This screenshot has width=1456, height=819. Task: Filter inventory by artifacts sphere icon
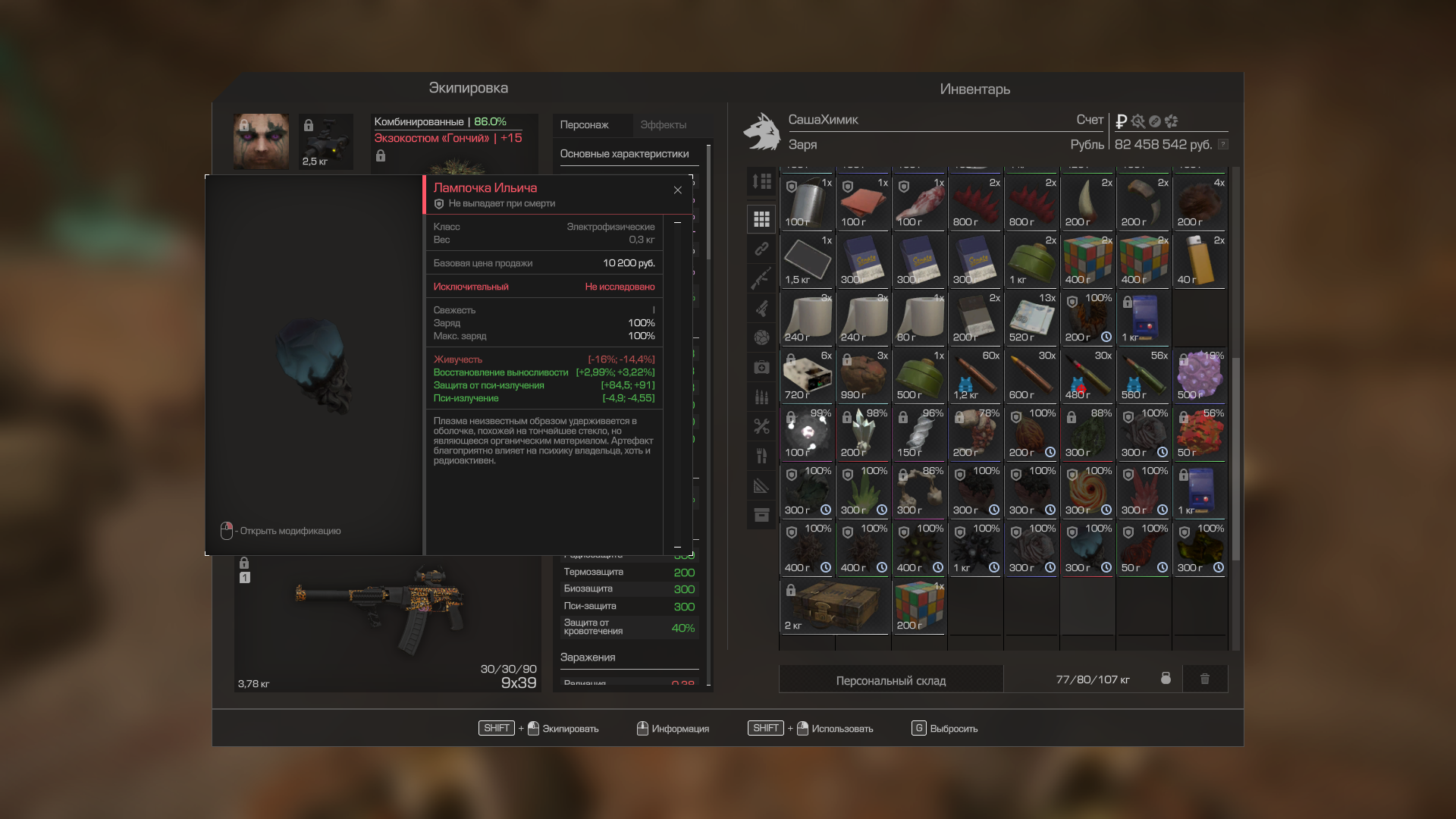point(761,337)
